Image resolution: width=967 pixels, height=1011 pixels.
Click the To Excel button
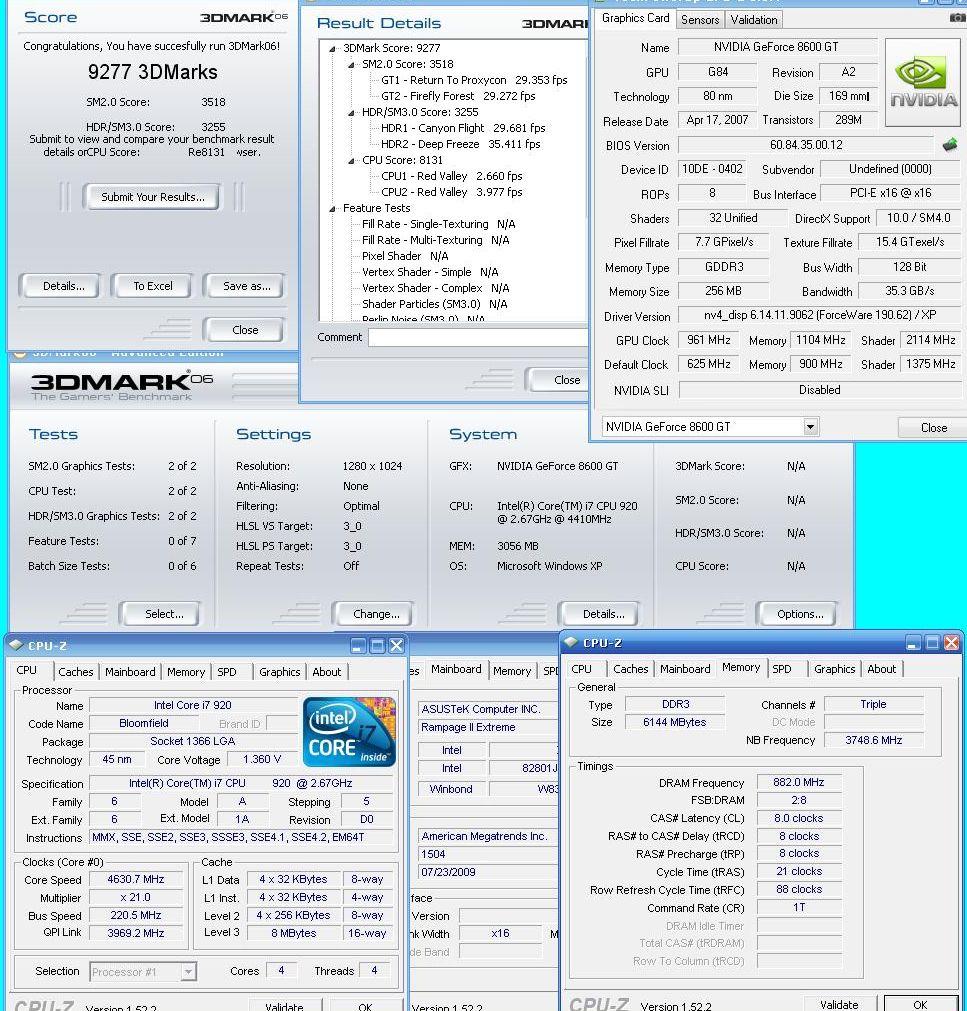pos(153,286)
